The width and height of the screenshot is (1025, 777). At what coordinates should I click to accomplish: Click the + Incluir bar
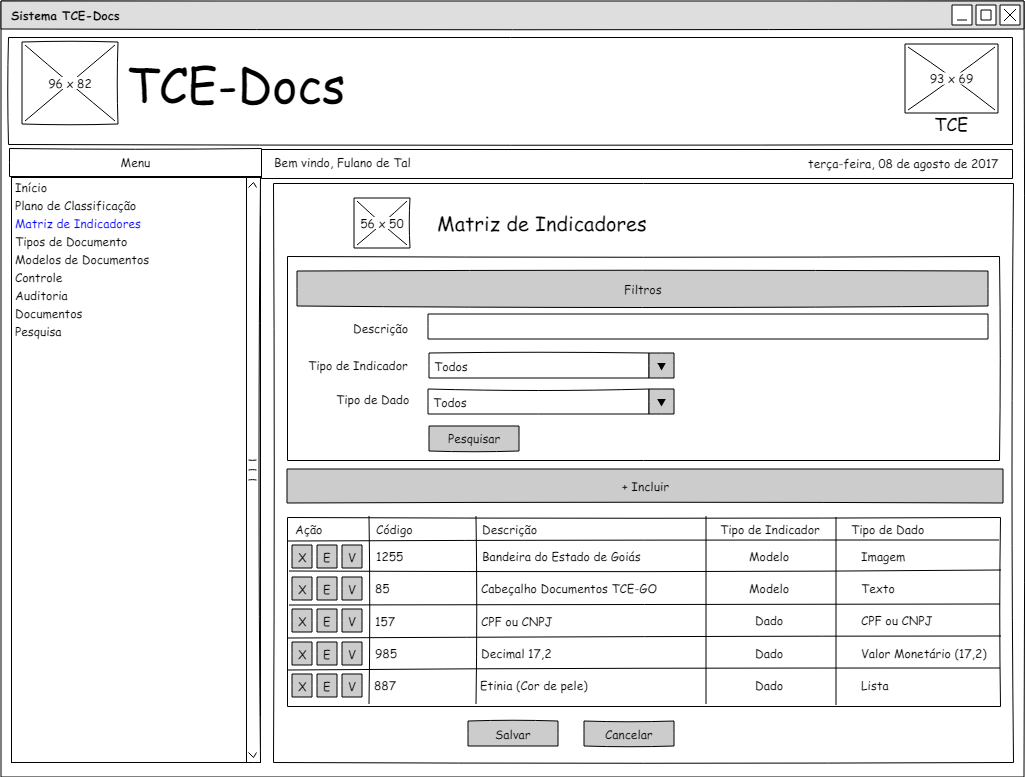click(x=644, y=486)
